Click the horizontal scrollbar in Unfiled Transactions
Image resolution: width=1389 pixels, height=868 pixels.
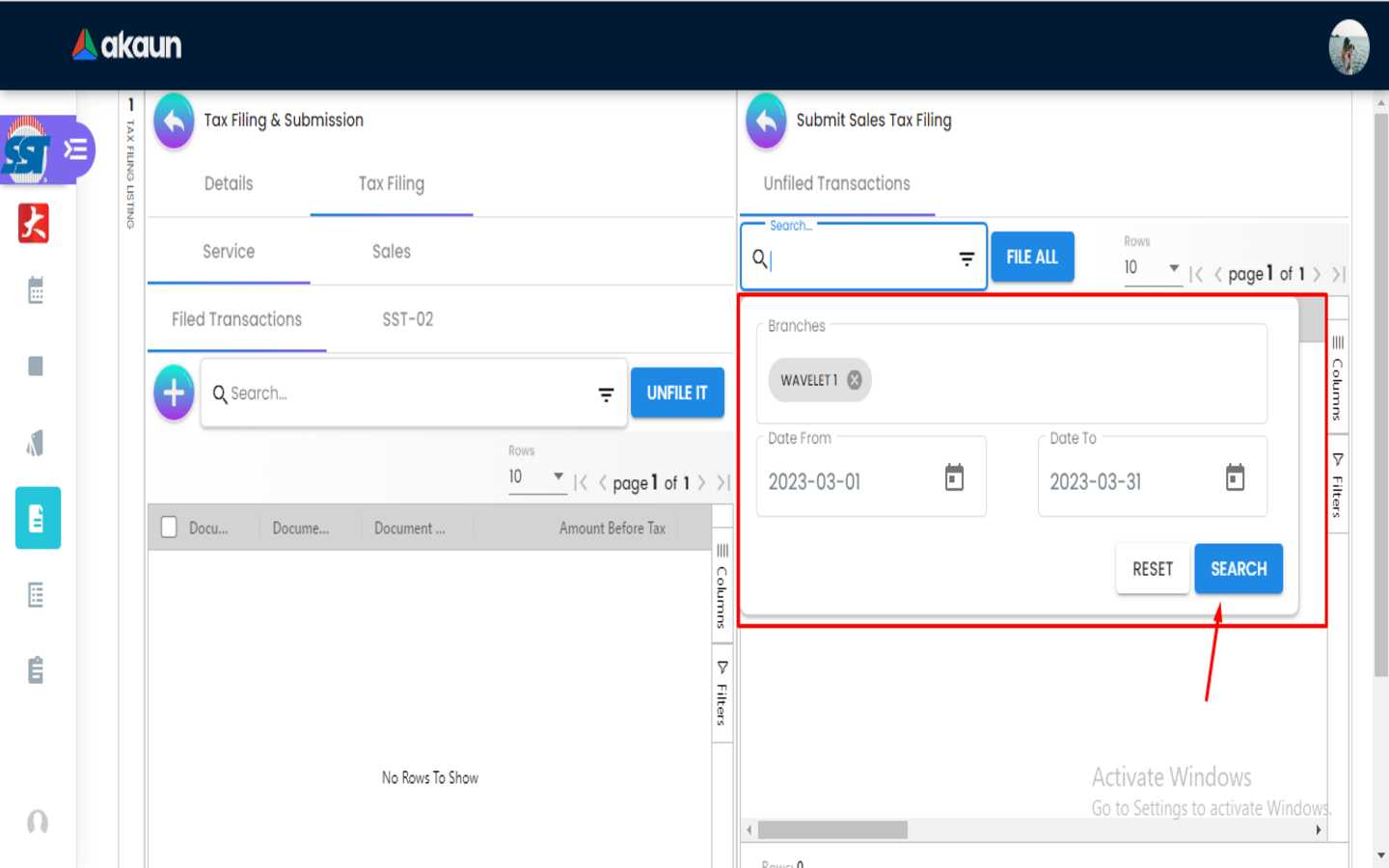pyautogui.click(x=832, y=829)
